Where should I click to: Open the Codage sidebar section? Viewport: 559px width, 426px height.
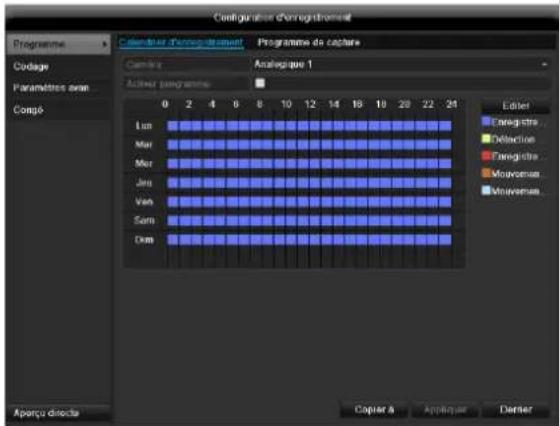(58, 66)
